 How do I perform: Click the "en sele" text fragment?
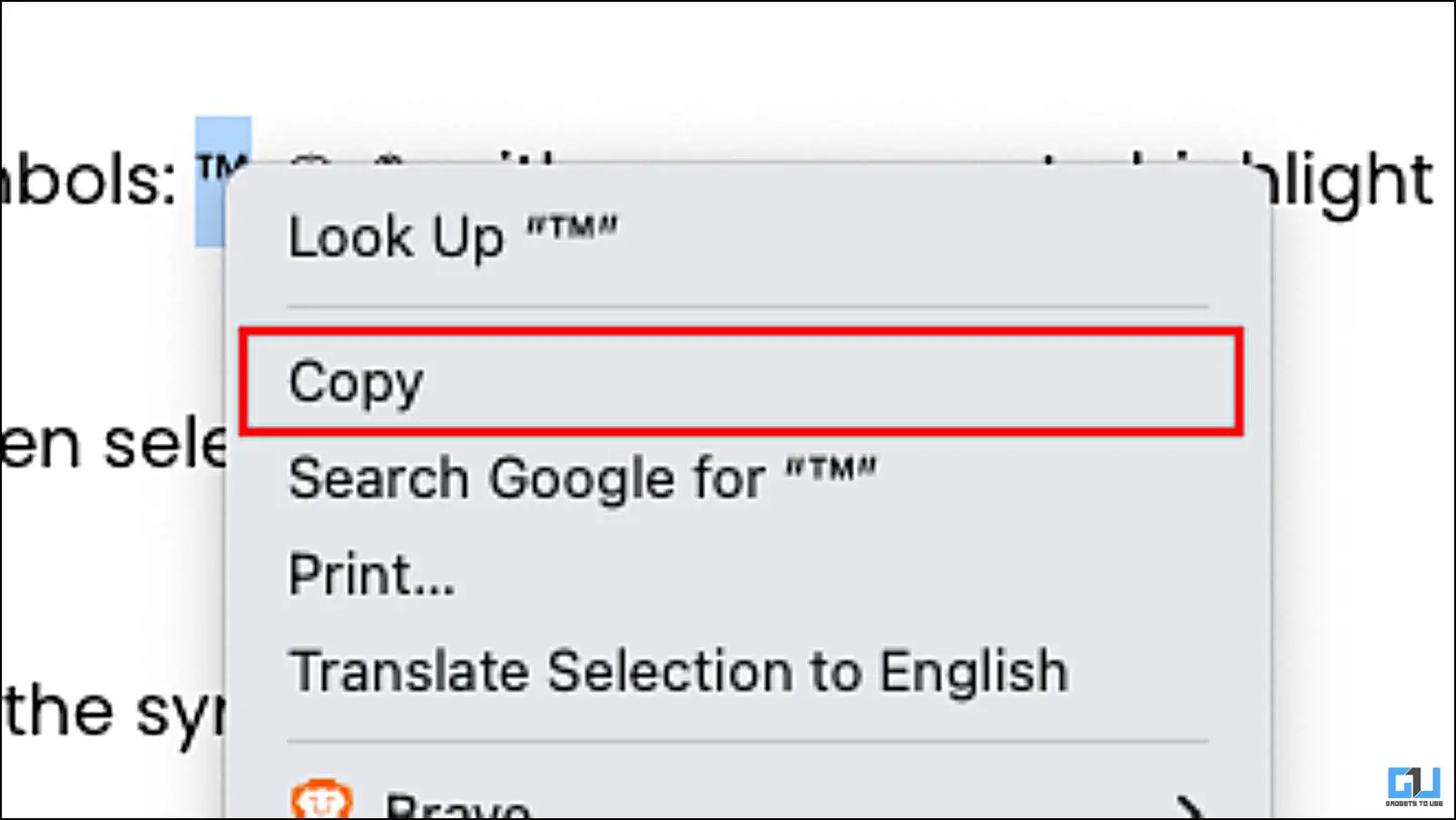[113, 444]
